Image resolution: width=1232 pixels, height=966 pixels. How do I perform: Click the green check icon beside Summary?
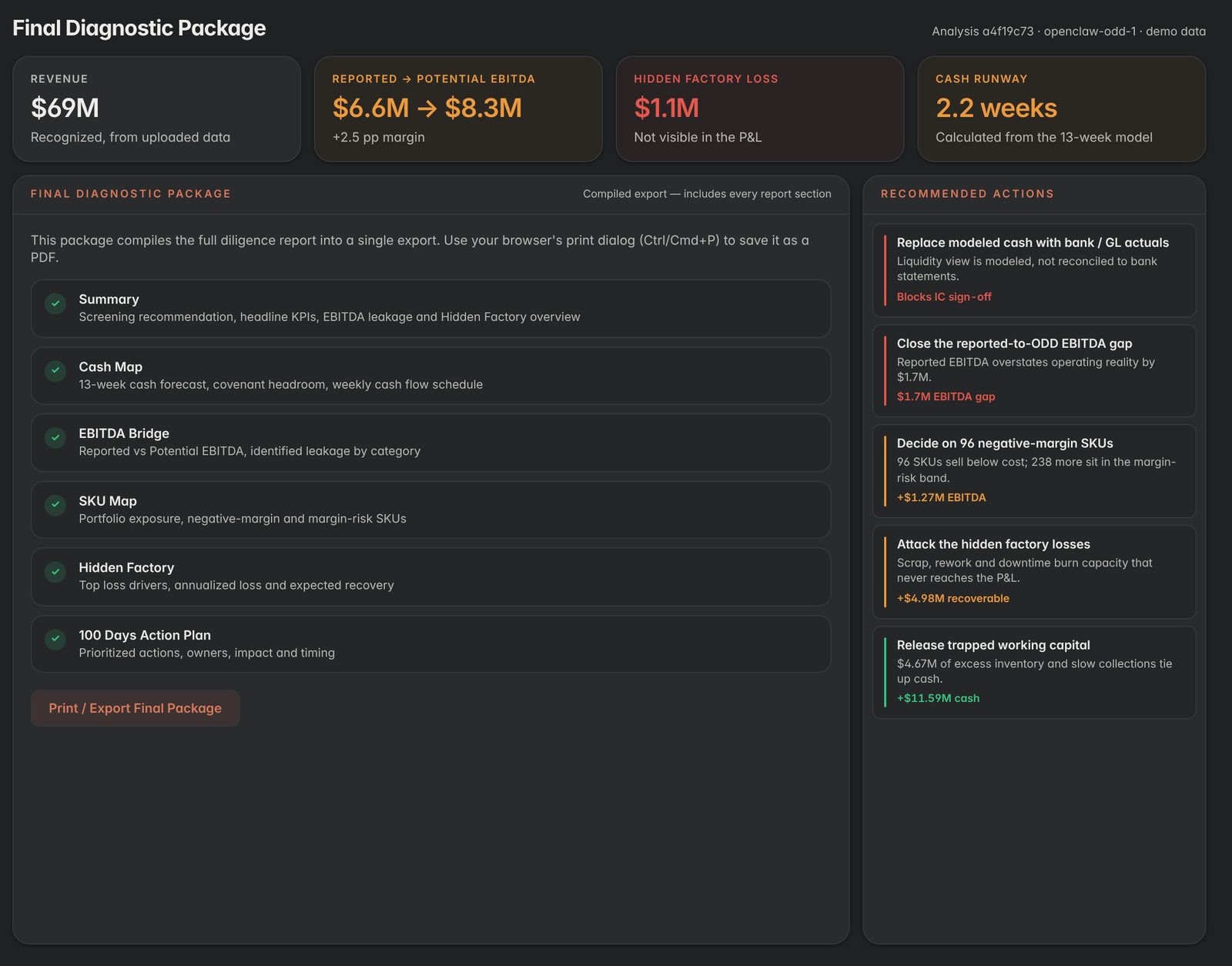coord(55,303)
